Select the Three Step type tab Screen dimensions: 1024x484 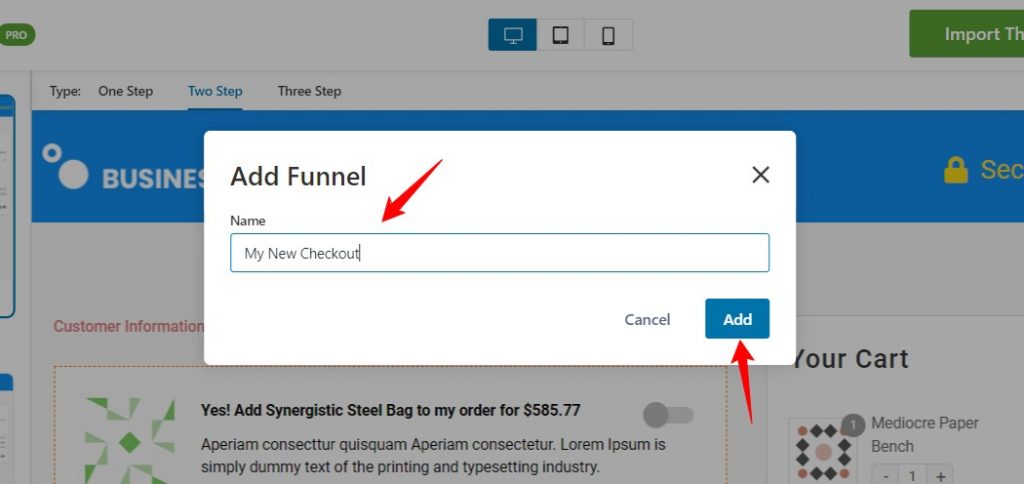309,91
